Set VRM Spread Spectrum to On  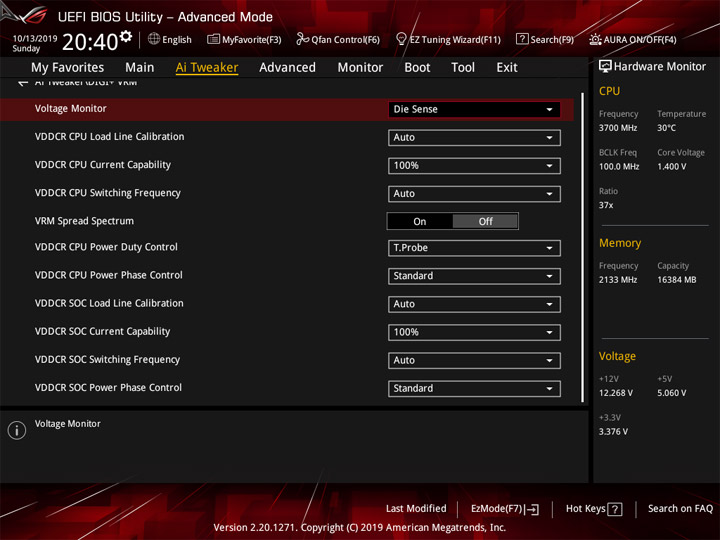point(420,221)
